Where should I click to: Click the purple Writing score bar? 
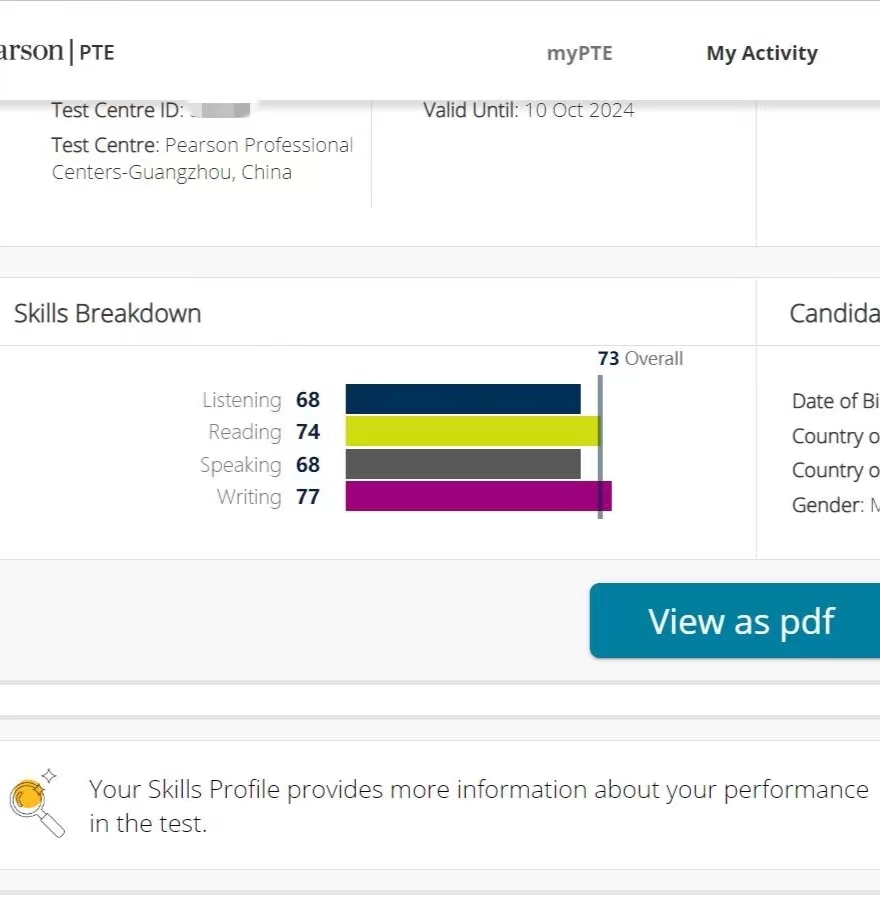478,496
